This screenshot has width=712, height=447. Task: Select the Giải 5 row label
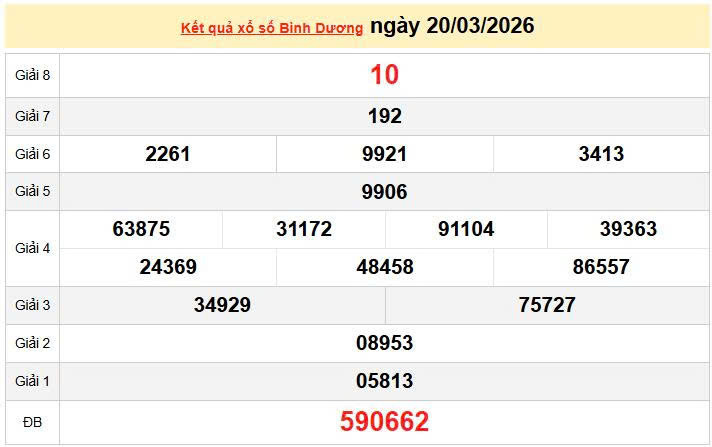pyautogui.click(x=32, y=191)
